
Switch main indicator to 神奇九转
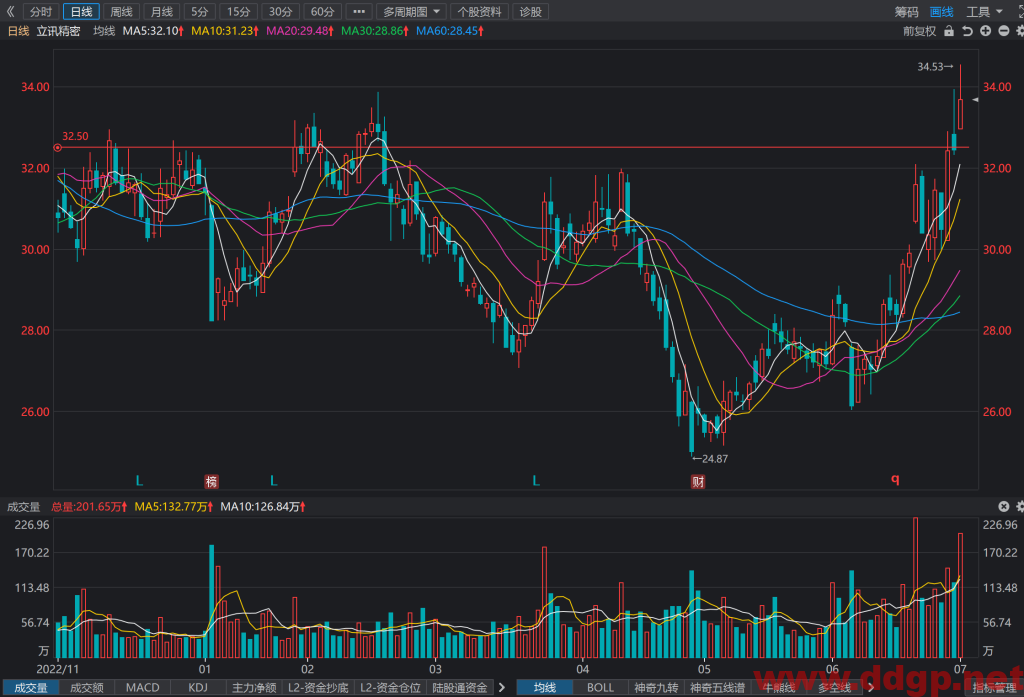[656, 687]
